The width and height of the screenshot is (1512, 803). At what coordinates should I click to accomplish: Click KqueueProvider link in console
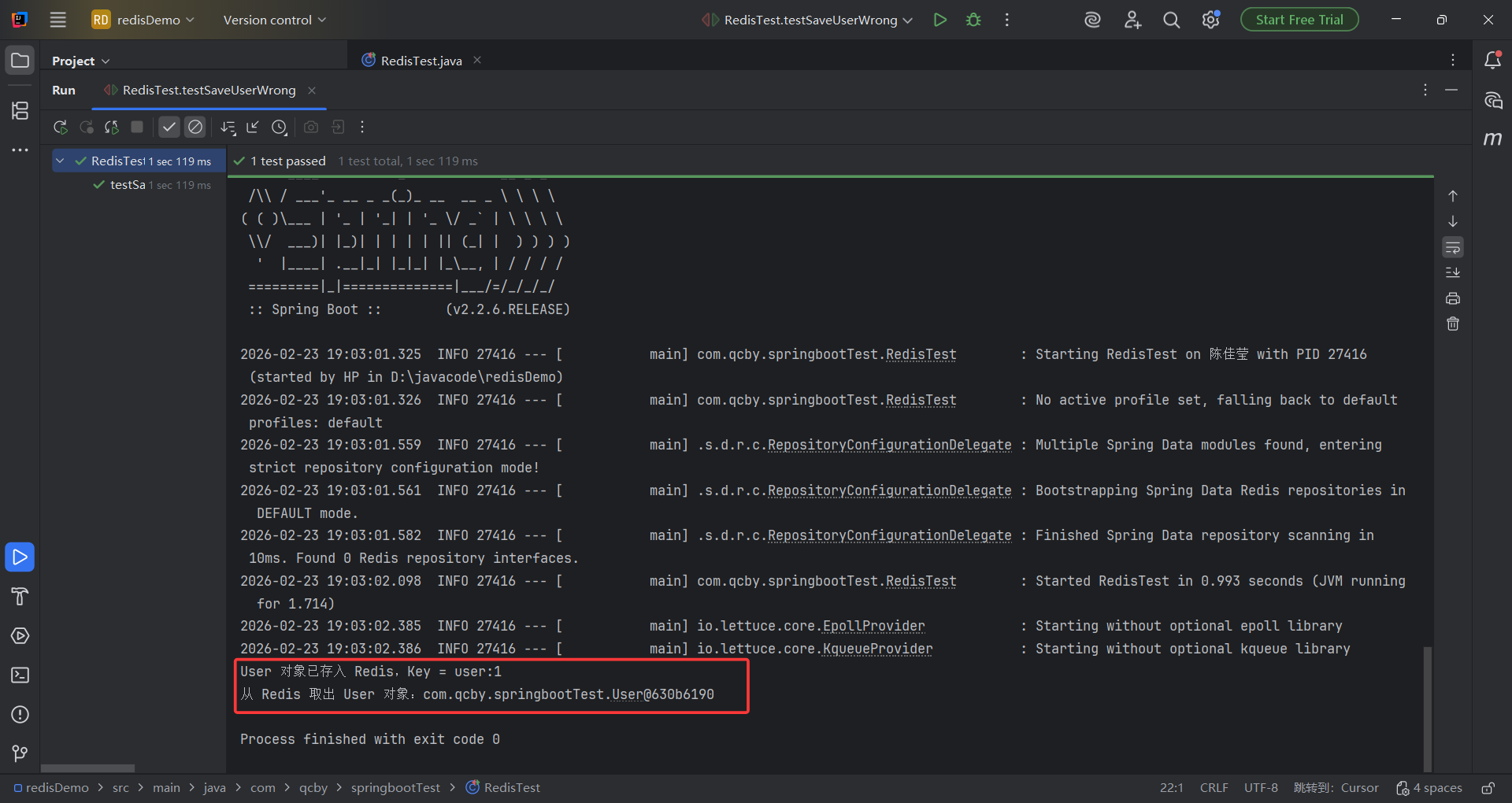tap(877, 649)
